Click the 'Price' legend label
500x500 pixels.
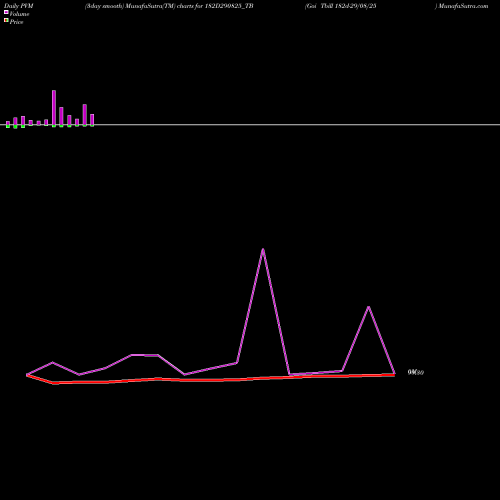click(16, 22)
